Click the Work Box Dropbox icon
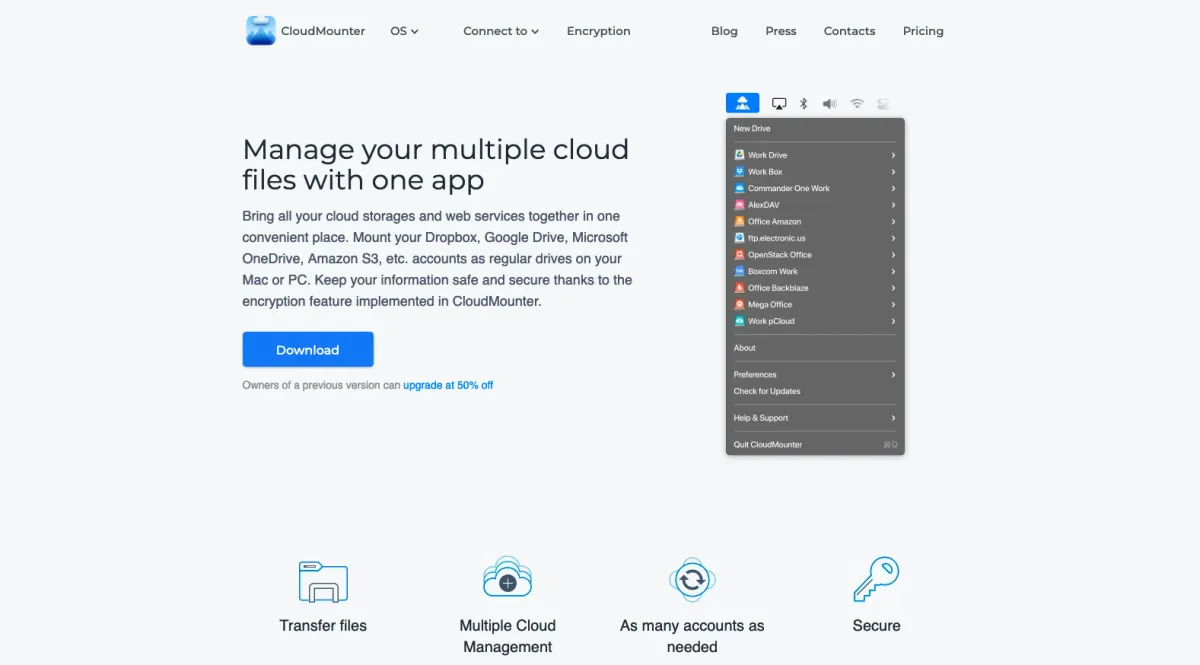Screen dimensions: 1200x665 coord(739,172)
